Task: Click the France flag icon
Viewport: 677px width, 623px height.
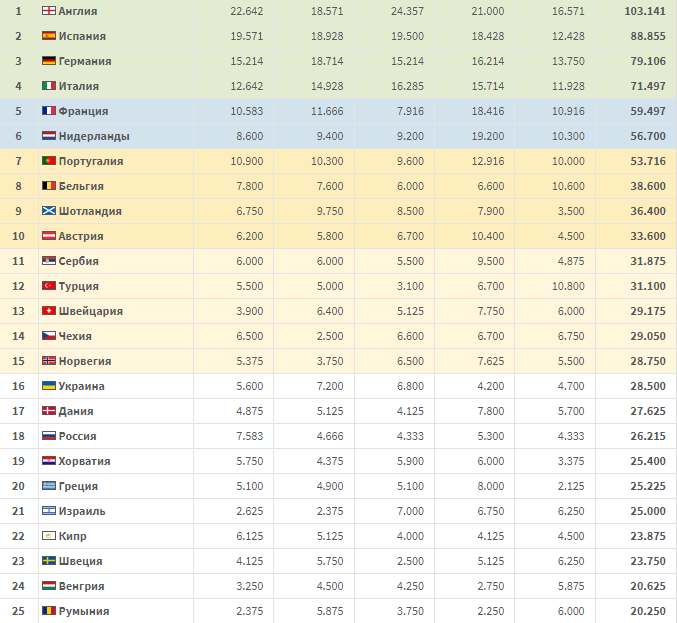Action: pyautogui.click(x=49, y=111)
